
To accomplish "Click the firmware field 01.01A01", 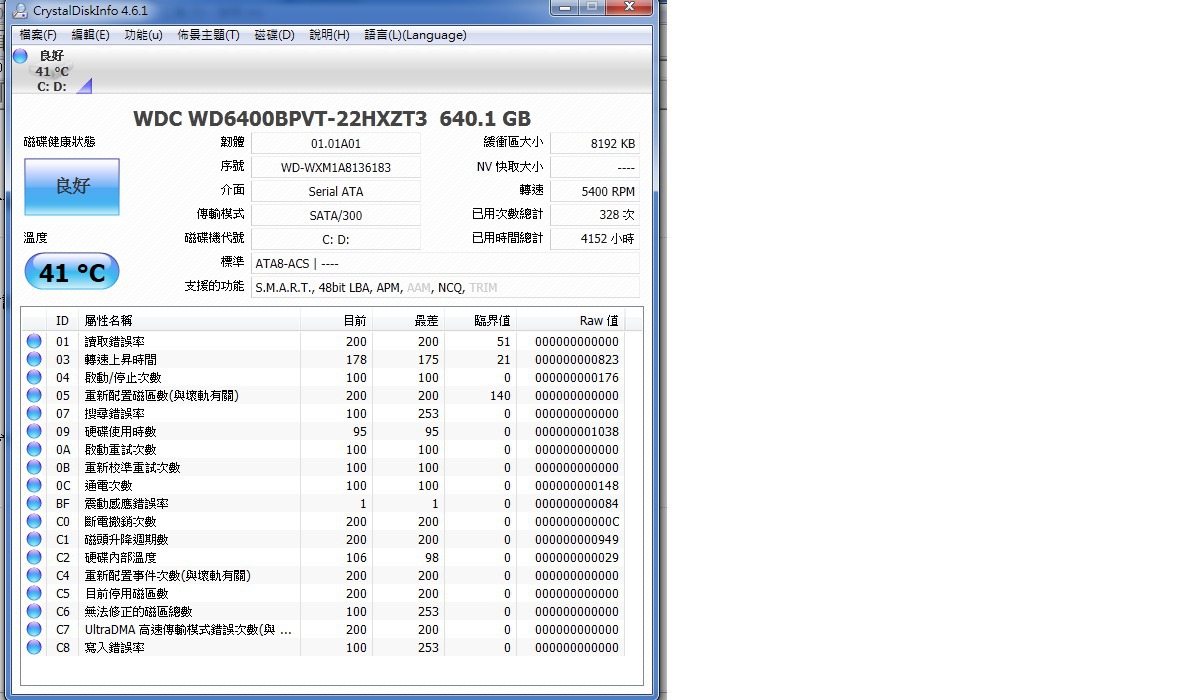I will 336,143.
